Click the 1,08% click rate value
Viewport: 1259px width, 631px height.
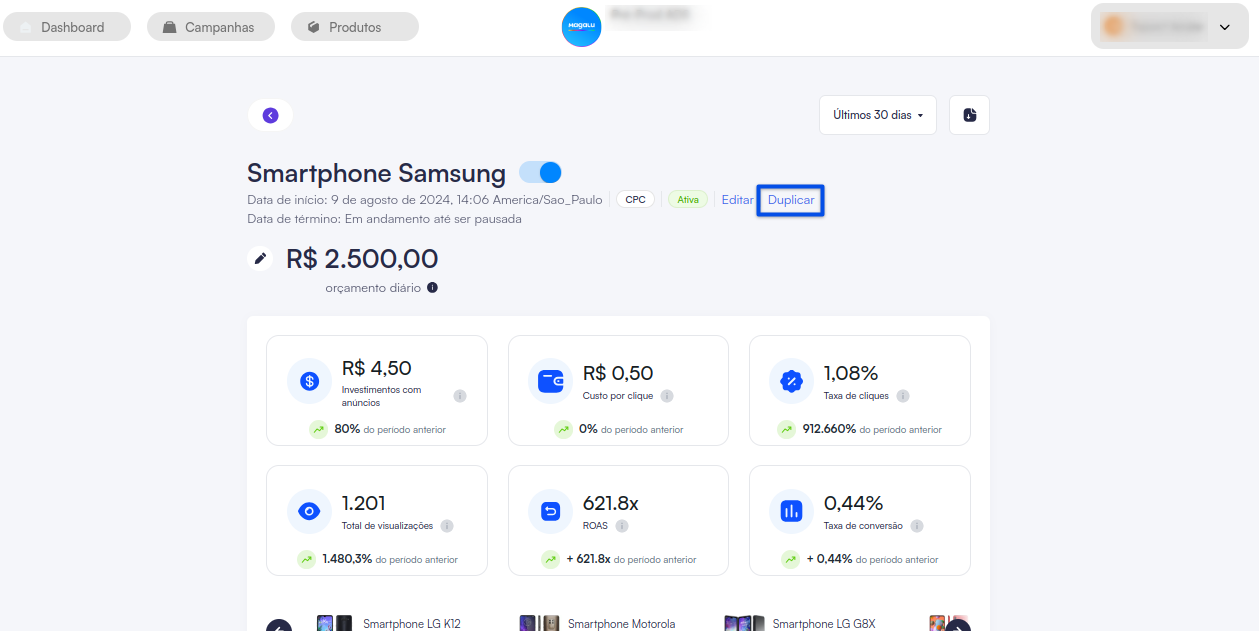(851, 373)
